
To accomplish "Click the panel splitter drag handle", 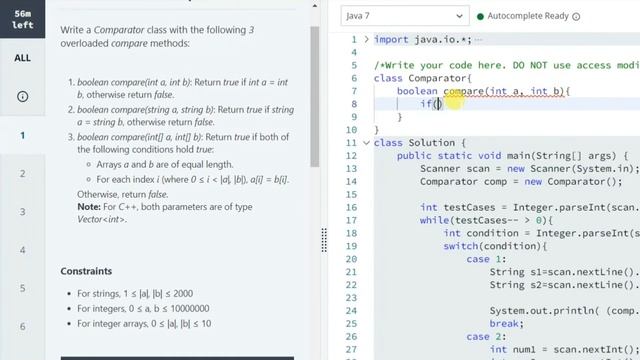I will click(x=324, y=240).
